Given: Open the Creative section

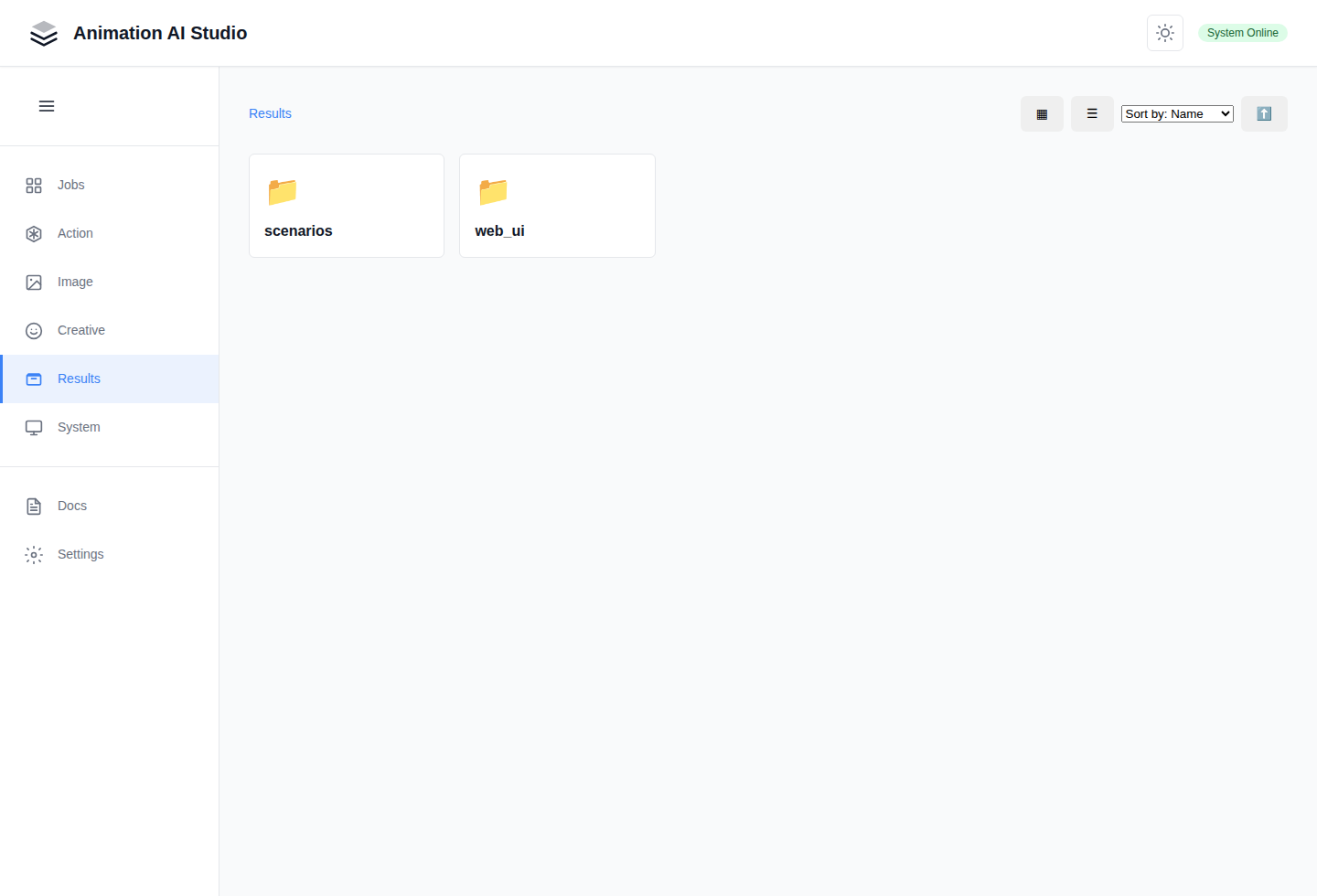Looking at the screenshot, I should [81, 330].
